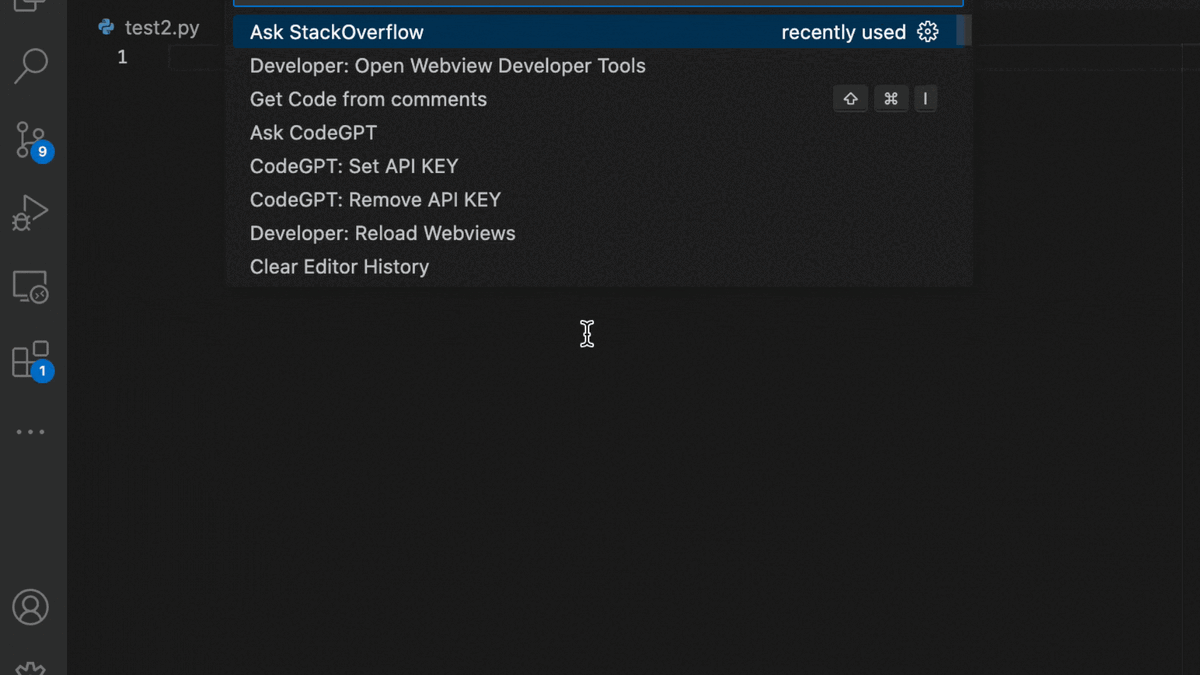Select Developer: Reload Webviews command
This screenshot has height=675, width=1200.
[382, 233]
